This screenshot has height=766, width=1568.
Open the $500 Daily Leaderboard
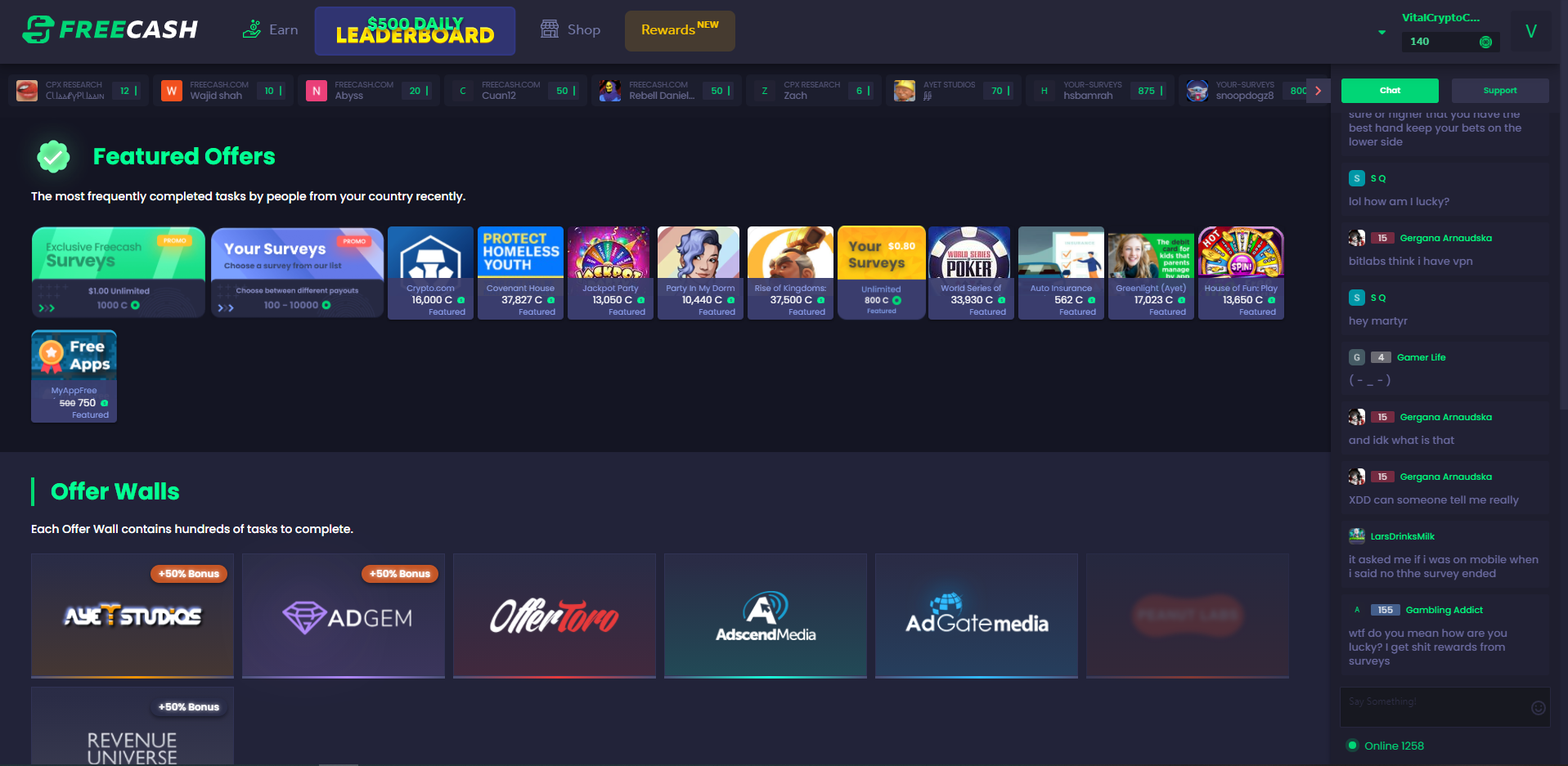pyautogui.click(x=415, y=30)
